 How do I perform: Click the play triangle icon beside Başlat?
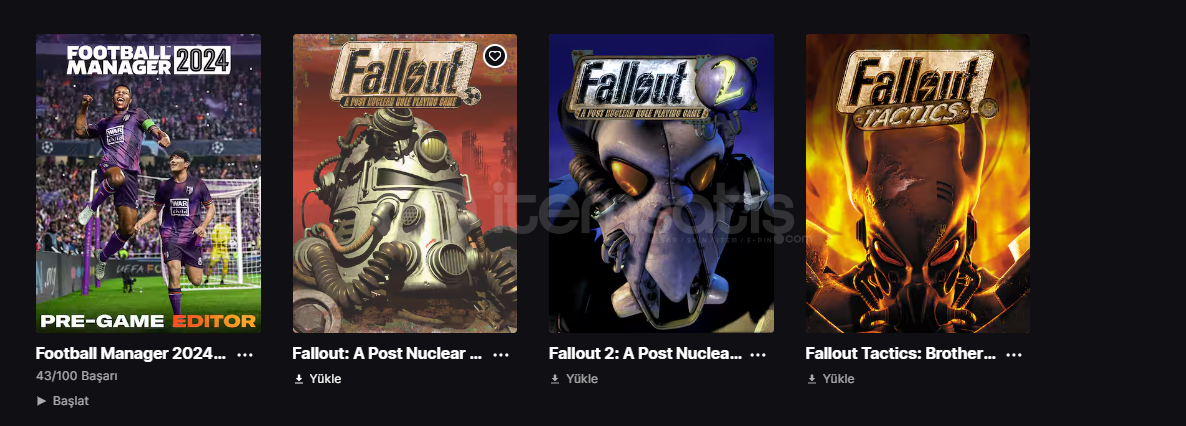[x=42, y=401]
